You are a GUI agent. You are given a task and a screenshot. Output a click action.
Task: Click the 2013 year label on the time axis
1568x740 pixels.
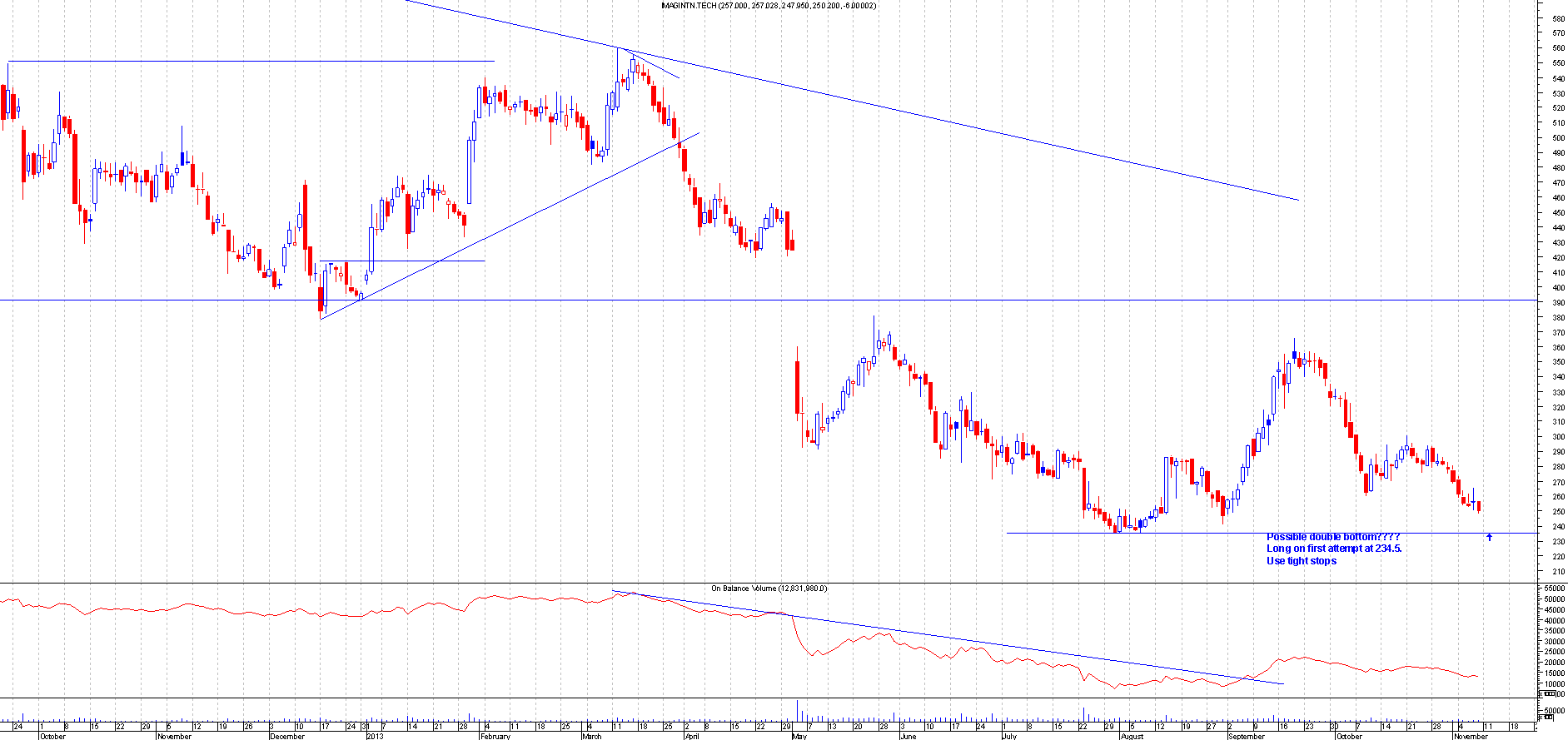pos(376,736)
